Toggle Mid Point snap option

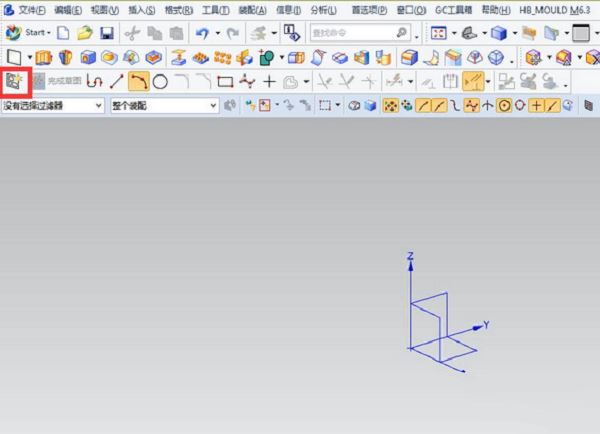coord(439,105)
